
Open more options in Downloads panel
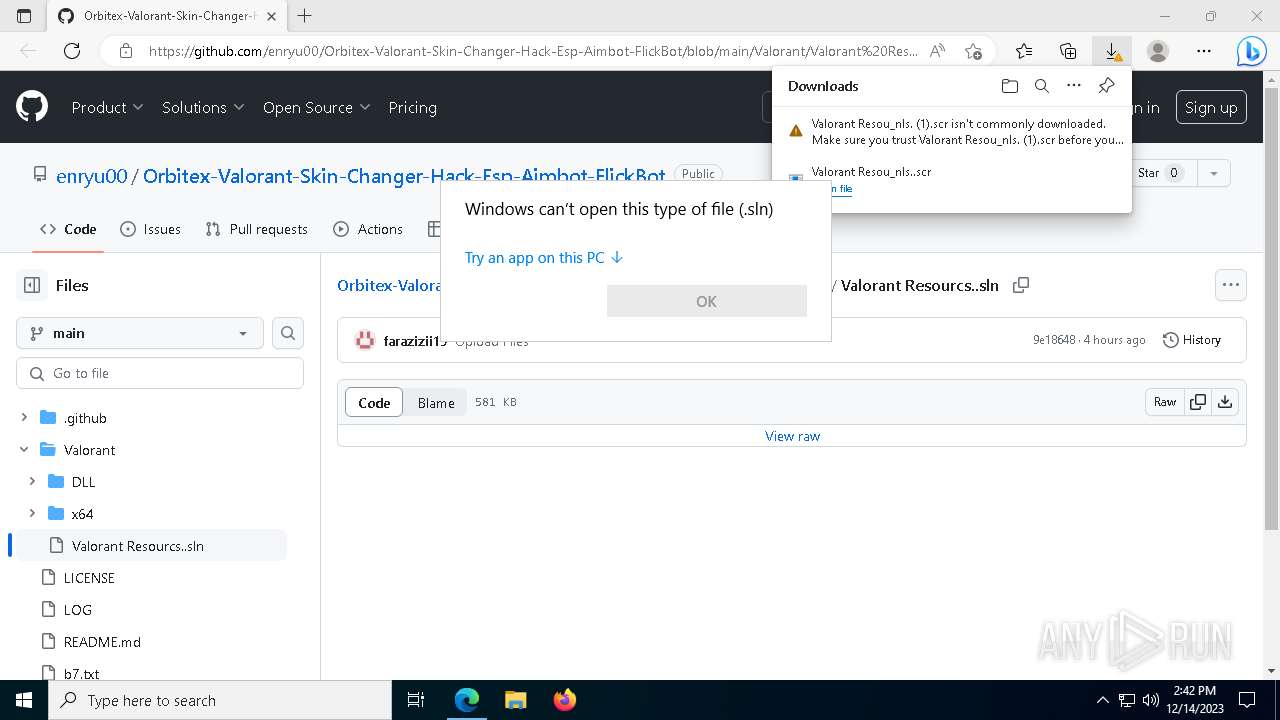pos(1074,86)
